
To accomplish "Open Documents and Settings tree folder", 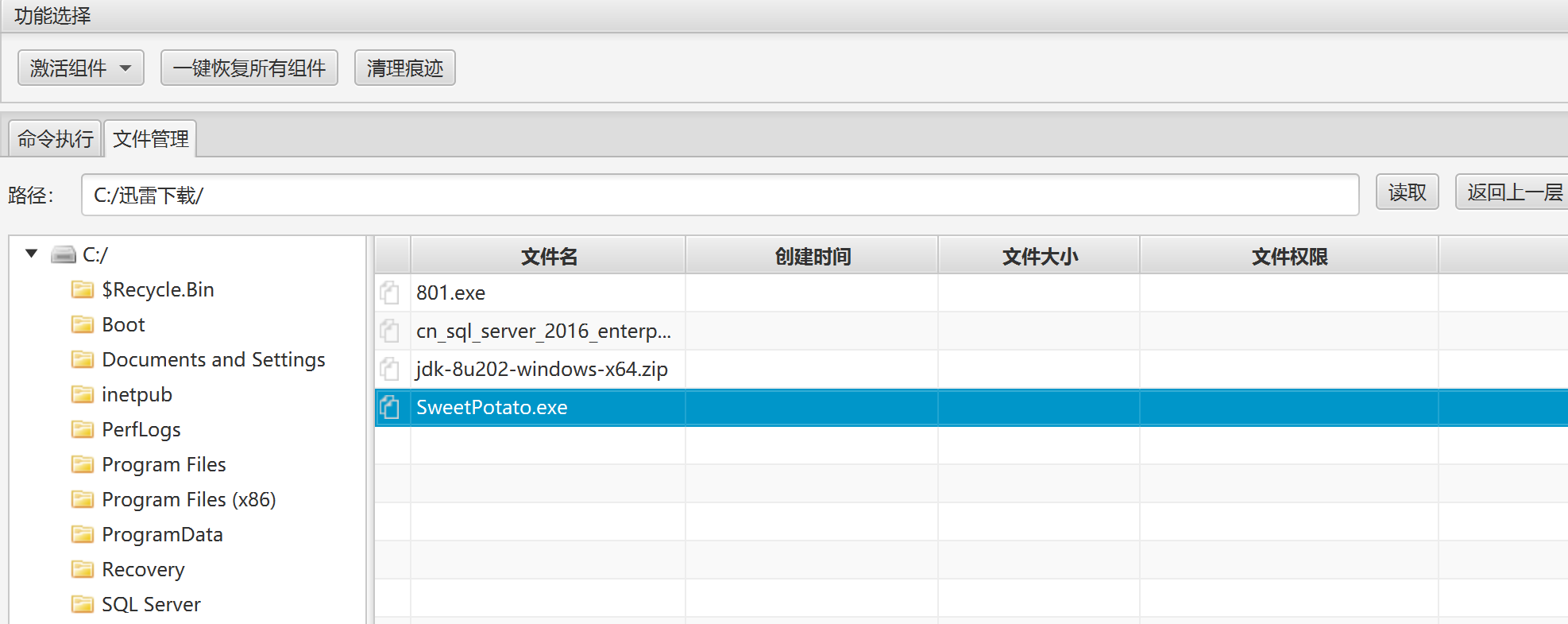I will (213, 359).
